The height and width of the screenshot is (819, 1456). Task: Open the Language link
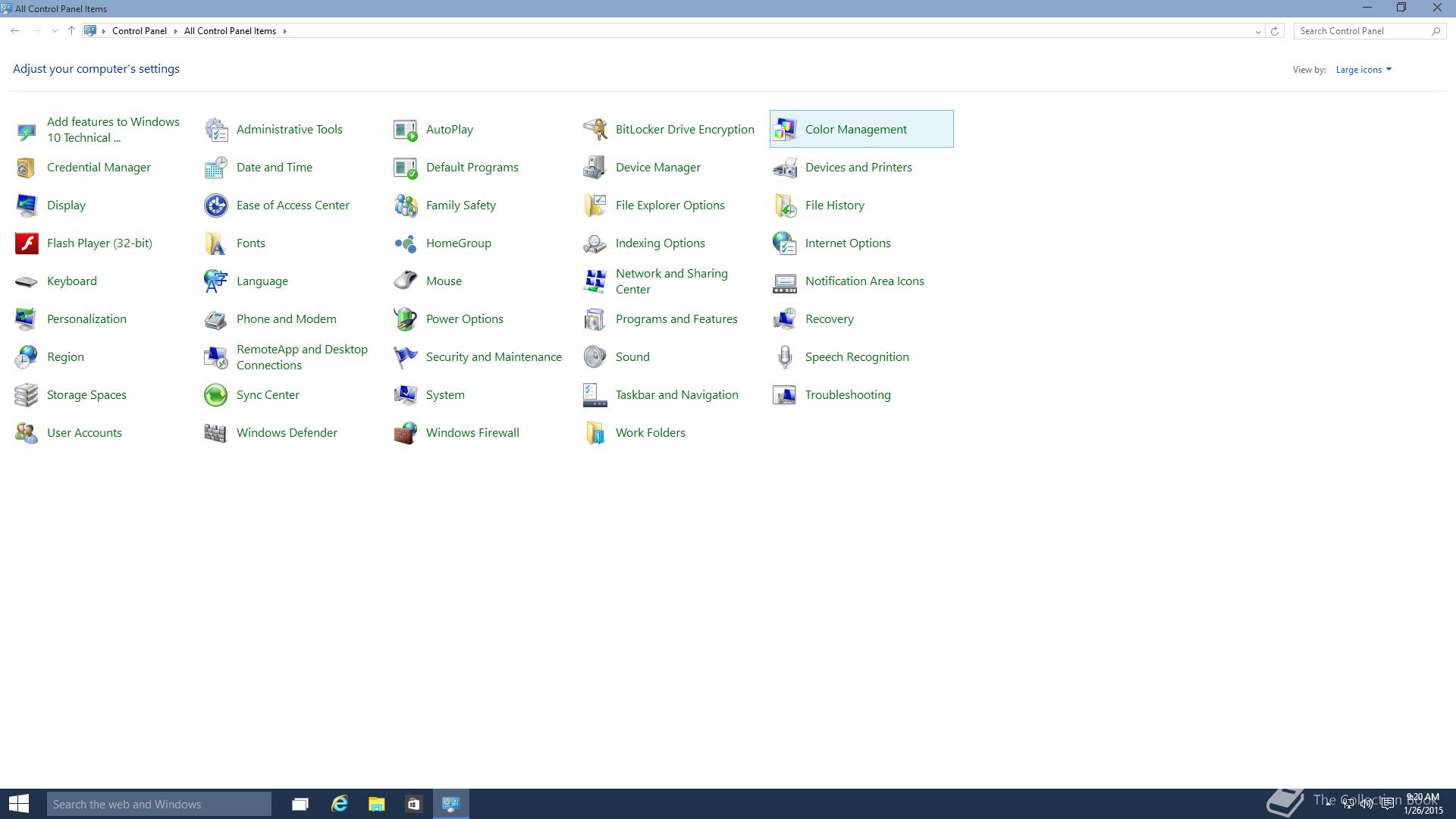(x=262, y=281)
